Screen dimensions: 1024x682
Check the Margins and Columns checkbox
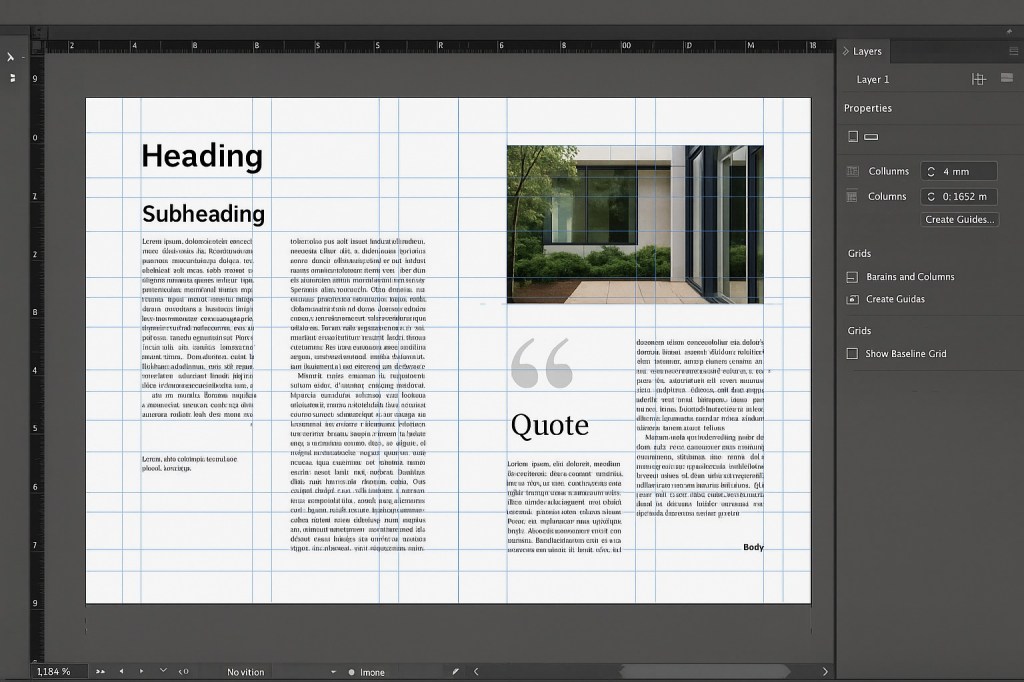(852, 277)
